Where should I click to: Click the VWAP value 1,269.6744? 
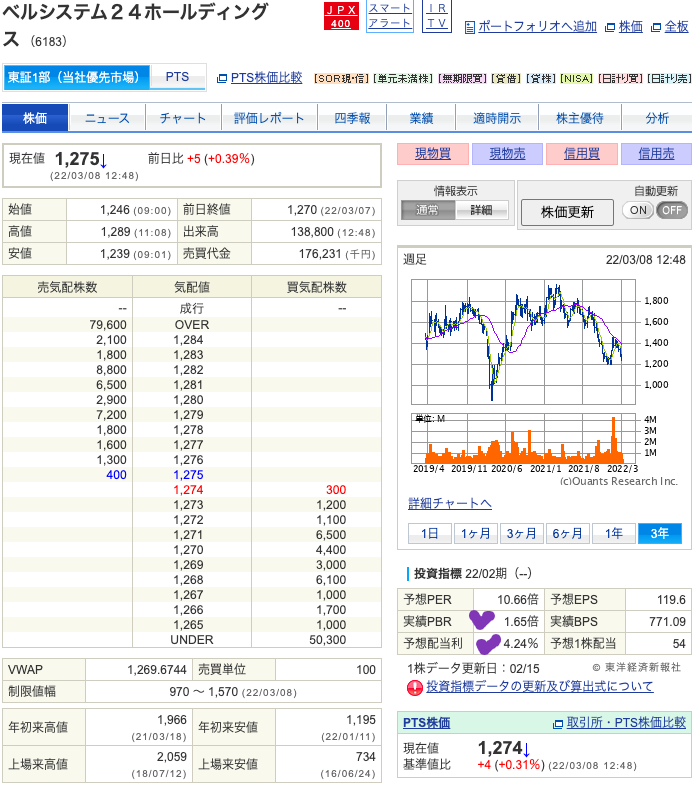tap(157, 670)
